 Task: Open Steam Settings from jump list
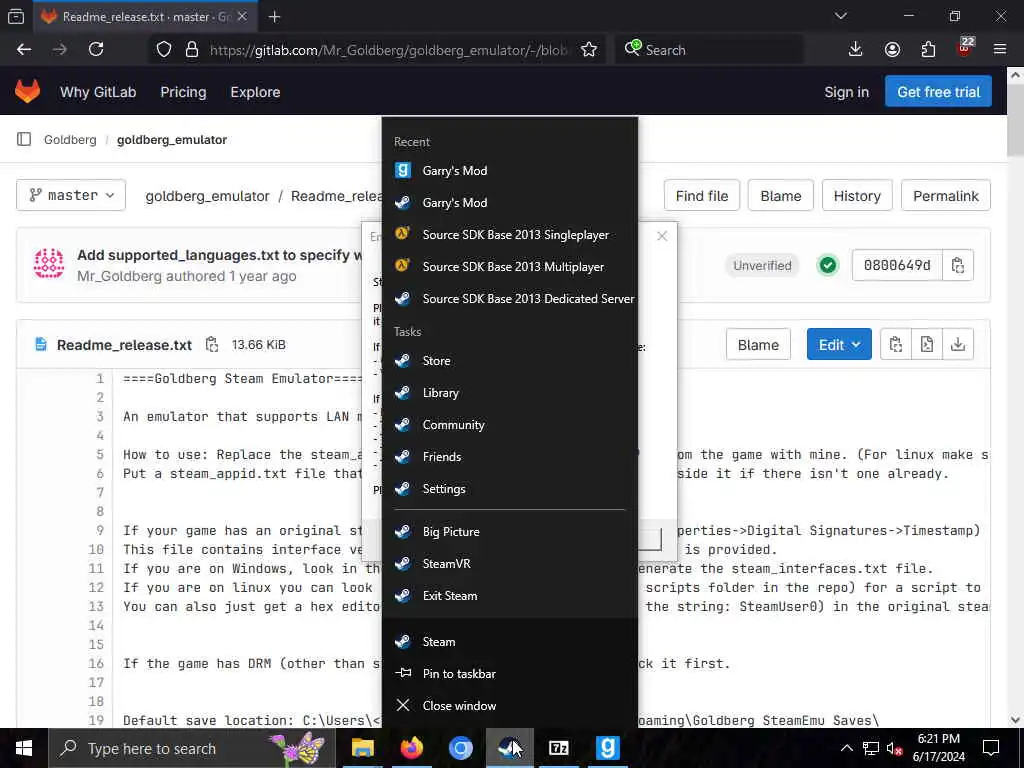tap(509, 488)
